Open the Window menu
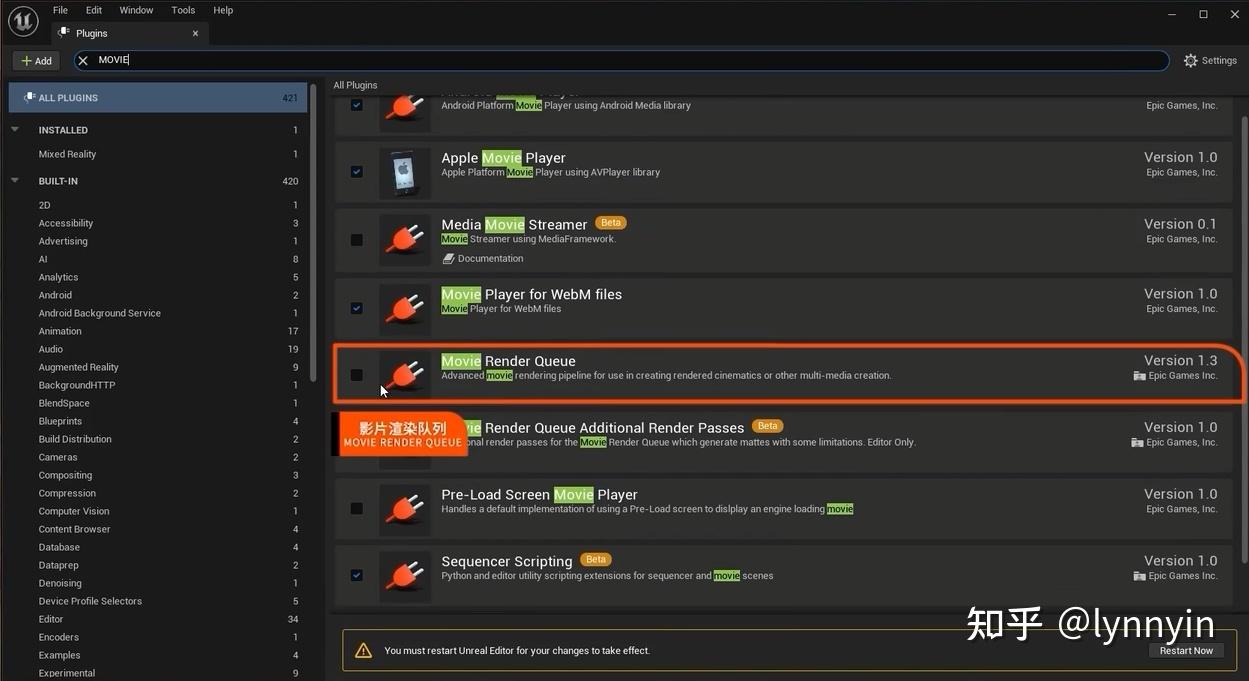1249x681 pixels. pyautogui.click(x=136, y=10)
